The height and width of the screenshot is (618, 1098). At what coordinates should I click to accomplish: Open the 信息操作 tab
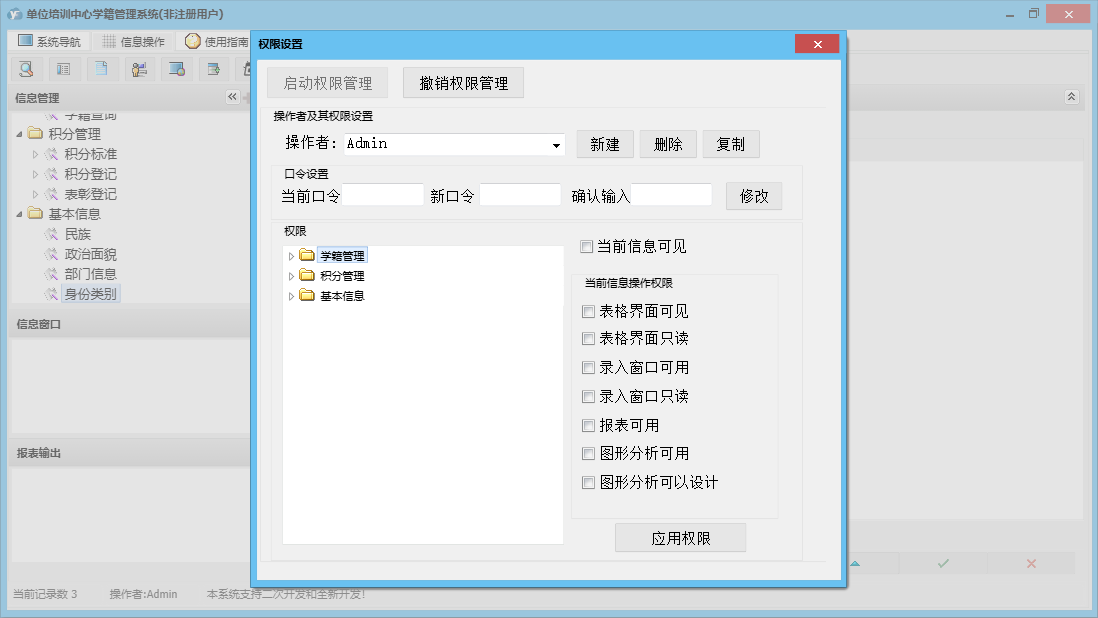point(134,41)
